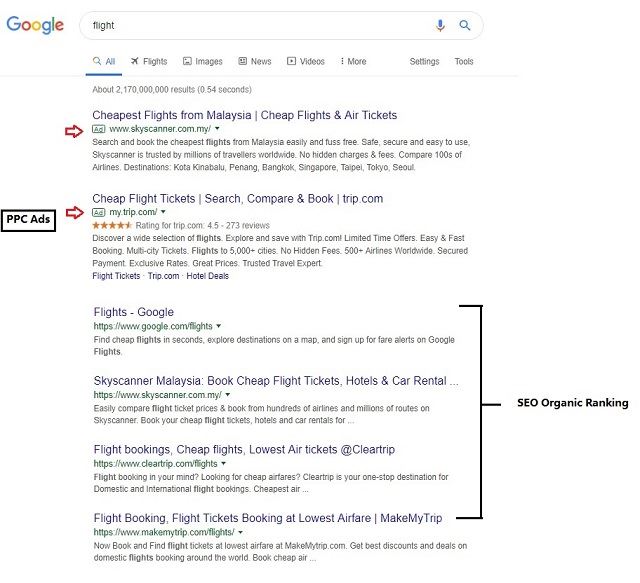Open the MakeMyTrip 'Flight Booking' result
Viewport: 640px width, 583px height.
pos(268,518)
